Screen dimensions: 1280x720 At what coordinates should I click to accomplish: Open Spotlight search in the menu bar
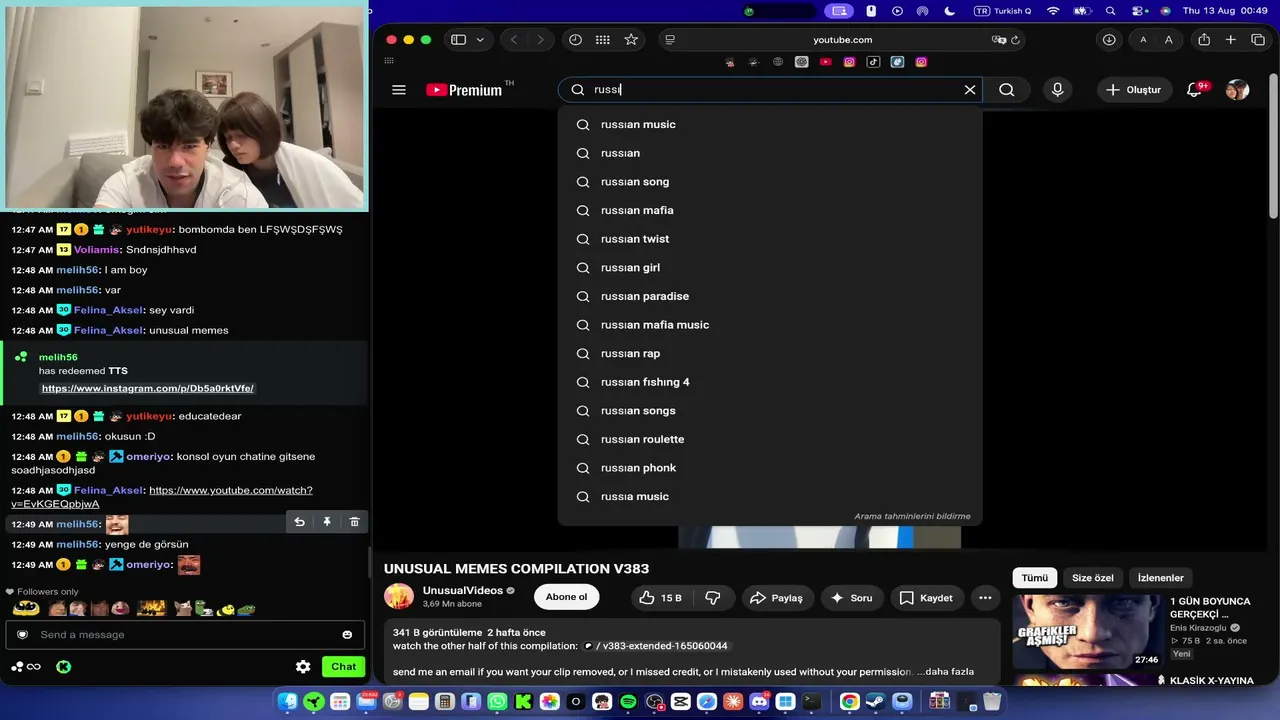pos(1111,11)
